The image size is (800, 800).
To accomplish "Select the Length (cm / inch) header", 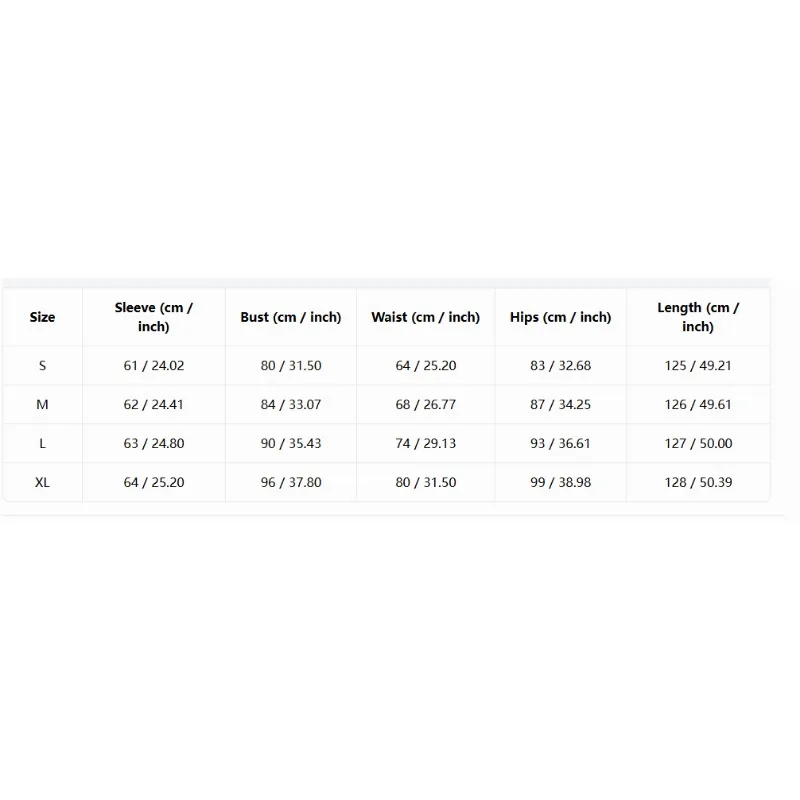I will [x=698, y=317].
